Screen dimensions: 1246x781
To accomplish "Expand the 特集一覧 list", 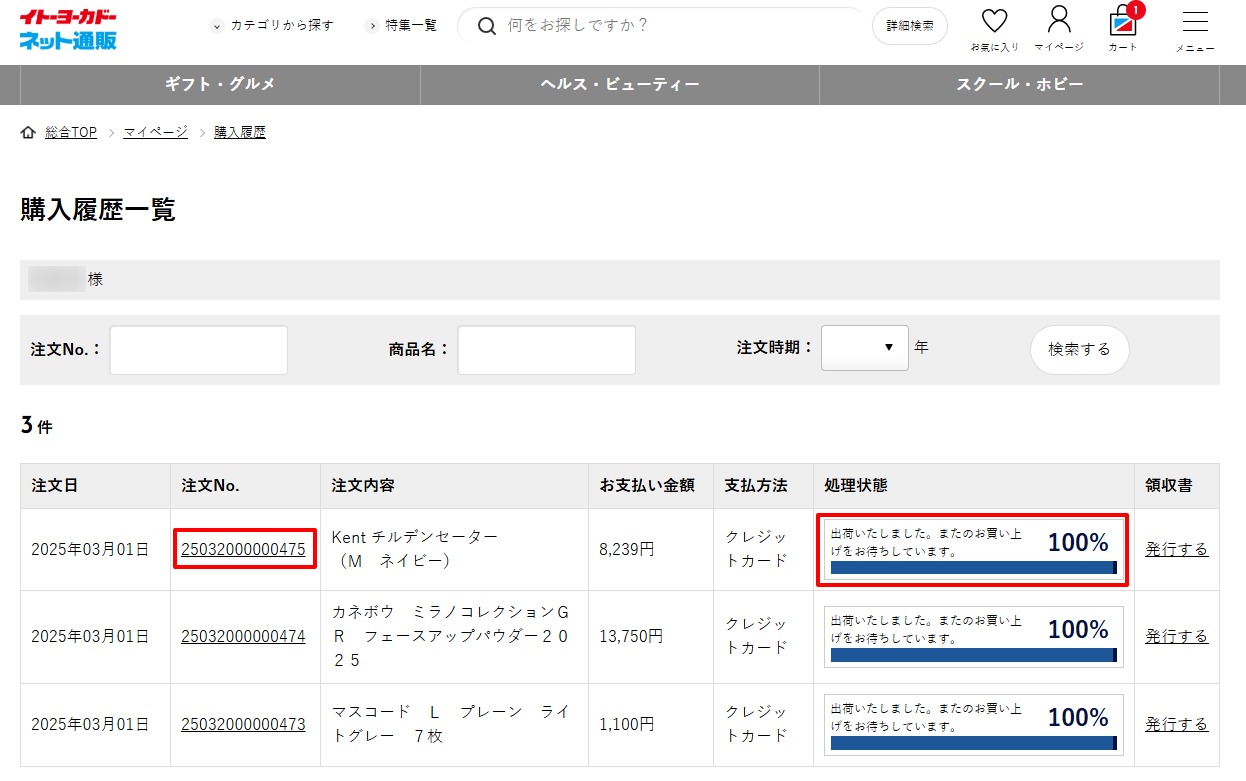I will [401, 26].
